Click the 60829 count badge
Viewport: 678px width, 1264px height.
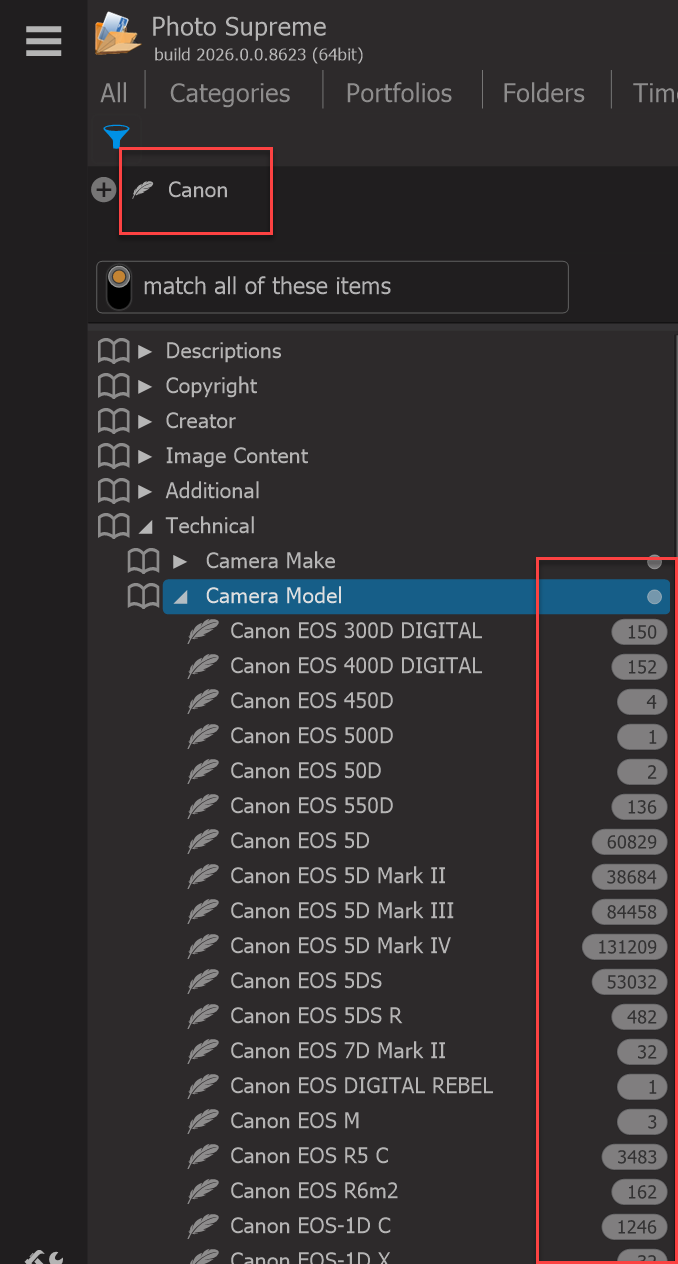click(630, 842)
